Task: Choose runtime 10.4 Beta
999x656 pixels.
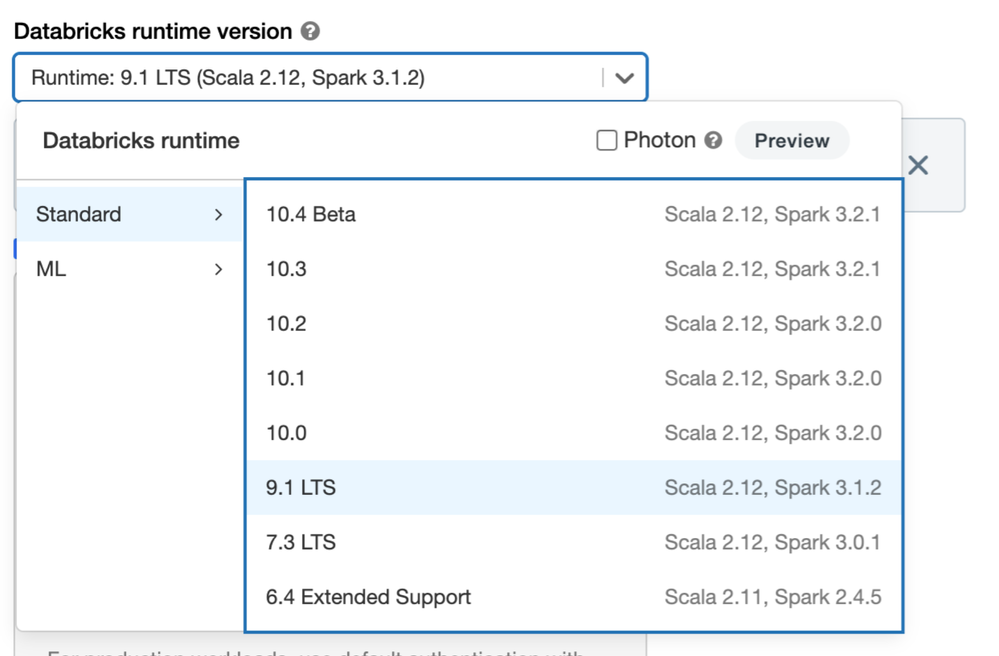Action: tap(573, 214)
